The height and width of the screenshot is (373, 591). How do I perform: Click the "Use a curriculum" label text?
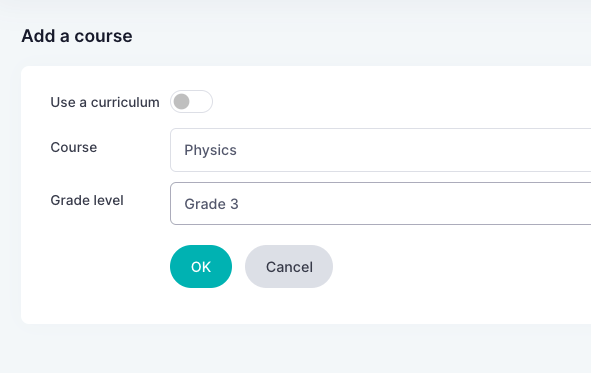105,102
